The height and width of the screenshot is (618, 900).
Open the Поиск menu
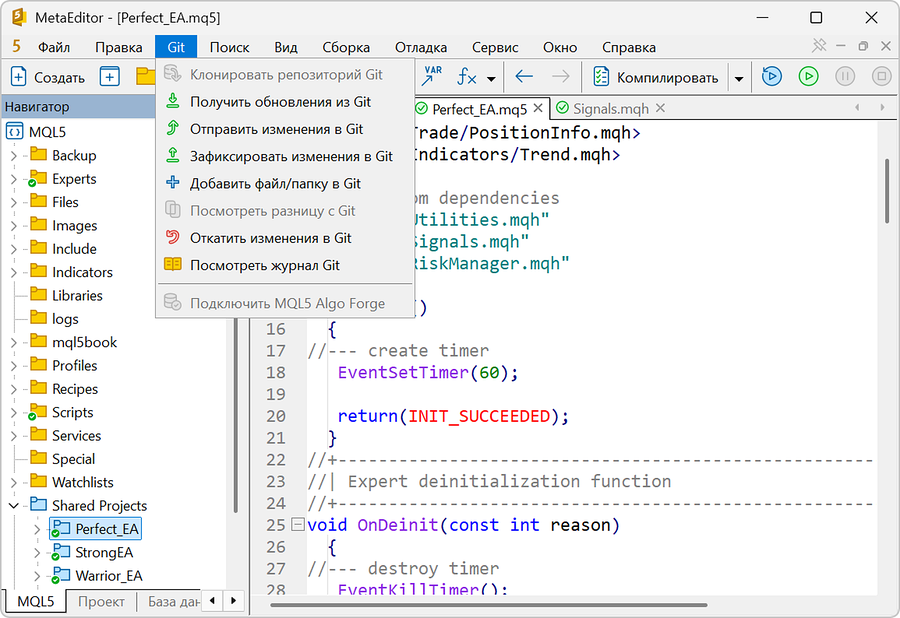pos(230,47)
